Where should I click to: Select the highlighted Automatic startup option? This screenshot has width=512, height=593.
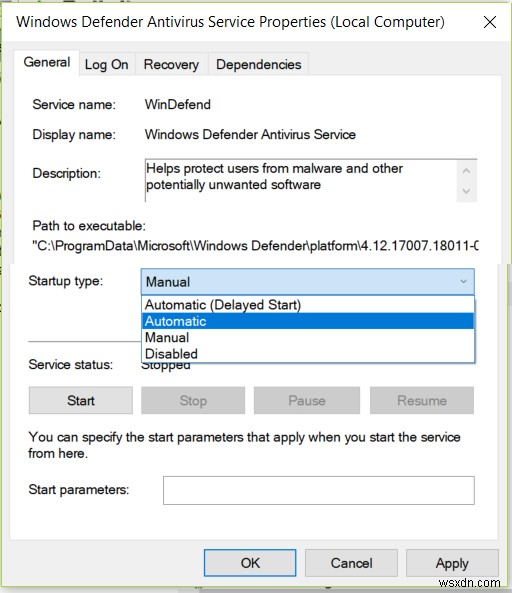(x=308, y=321)
